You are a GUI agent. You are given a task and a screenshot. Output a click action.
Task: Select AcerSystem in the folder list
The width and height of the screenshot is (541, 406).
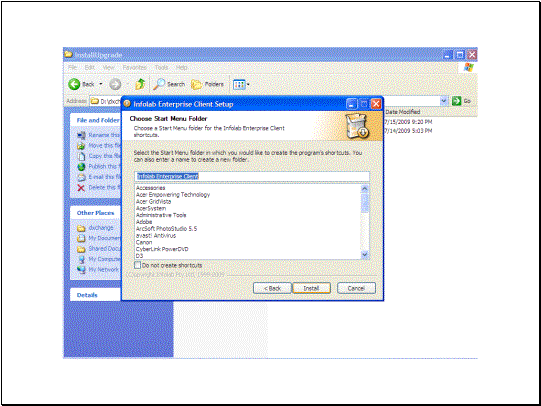151,208
